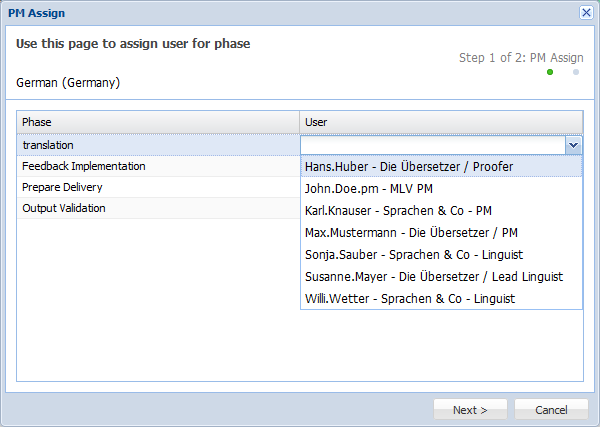Select the Output Validation phase row
The height and width of the screenshot is (427, 600).
[158, 208]
